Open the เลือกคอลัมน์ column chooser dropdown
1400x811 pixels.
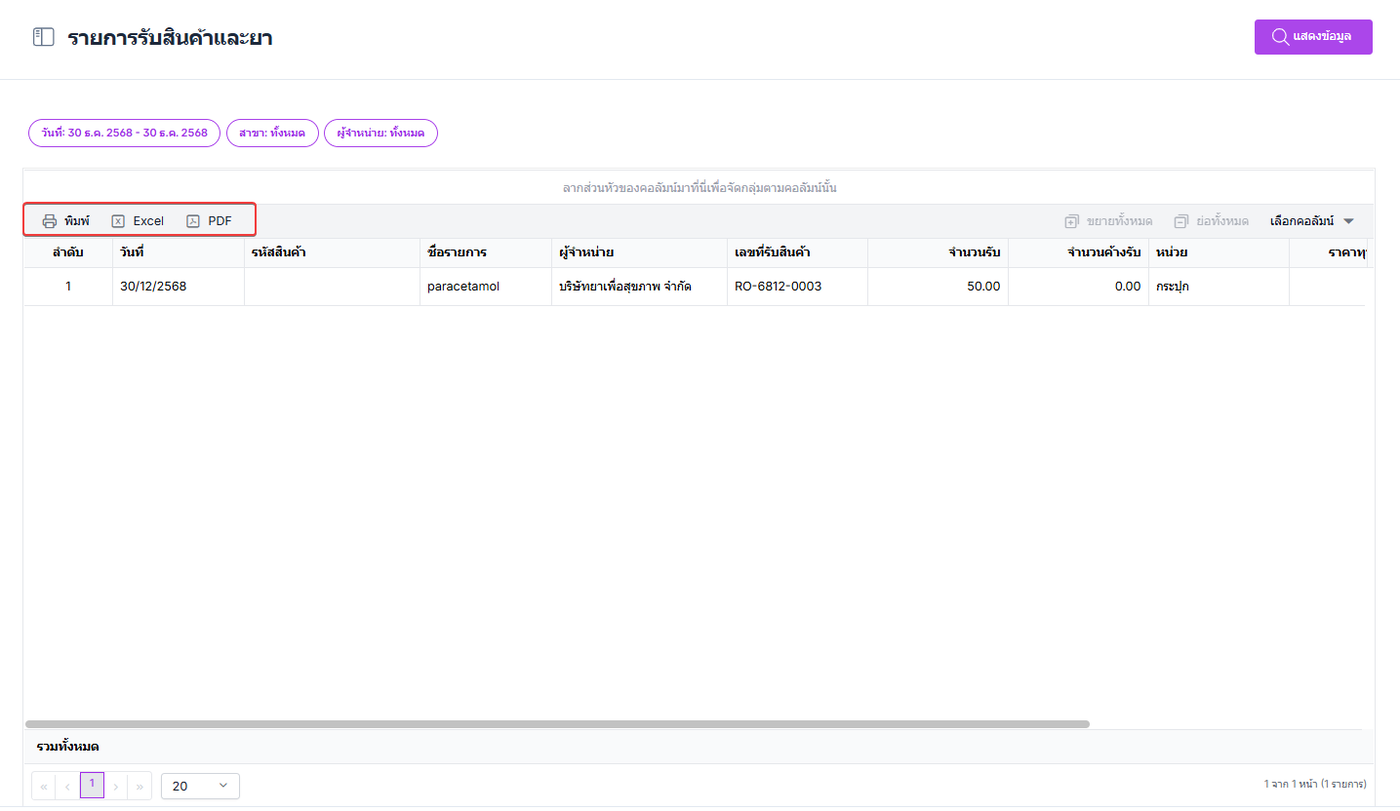coord(1312,221)
